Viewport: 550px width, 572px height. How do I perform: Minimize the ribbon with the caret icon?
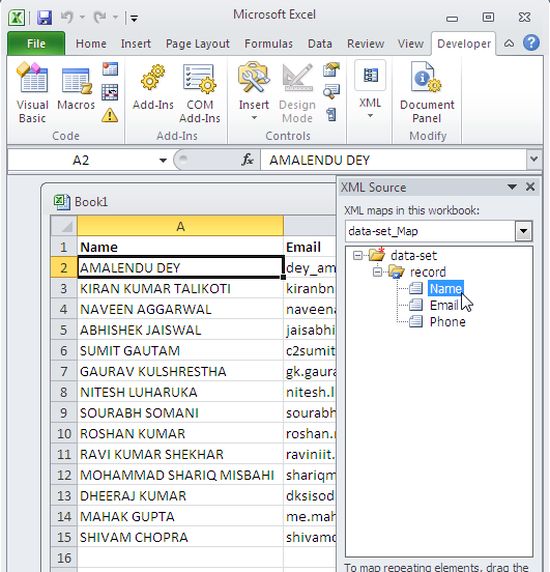point(509,43)
